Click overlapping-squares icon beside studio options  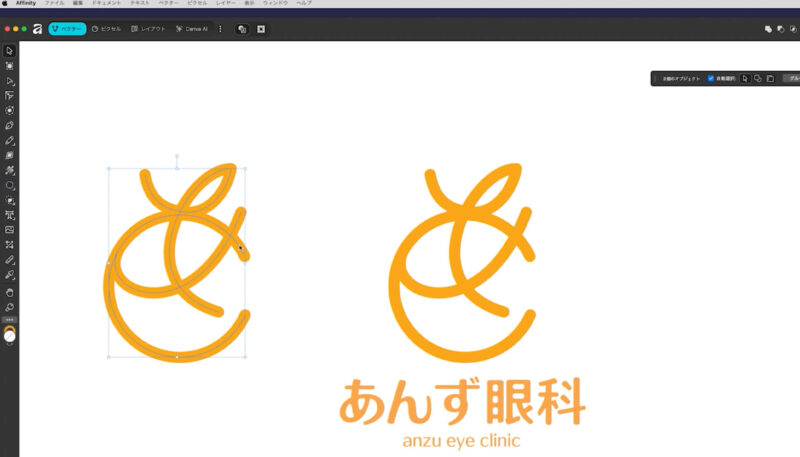[242, 29]
